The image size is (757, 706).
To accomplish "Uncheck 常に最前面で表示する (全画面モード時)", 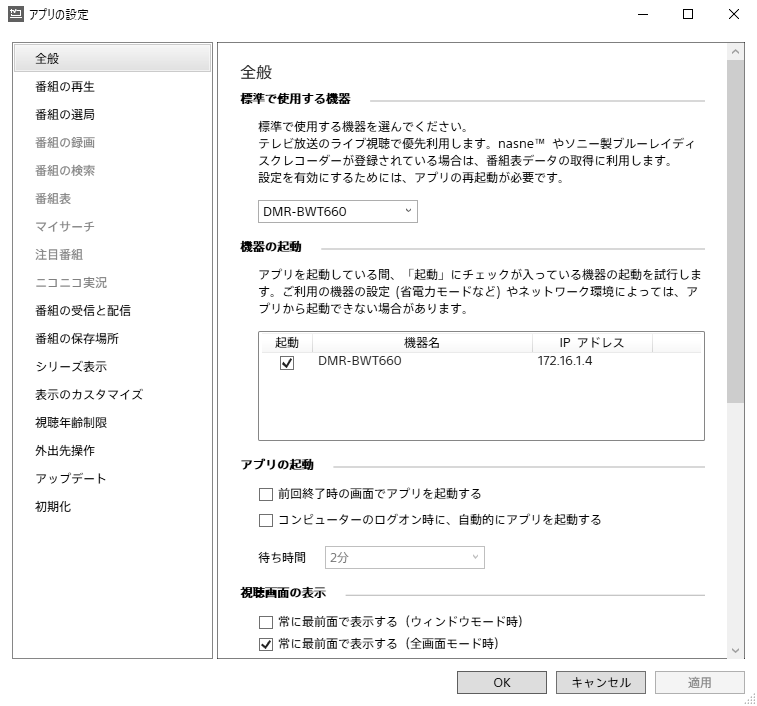I will click(x=266, y=644).
